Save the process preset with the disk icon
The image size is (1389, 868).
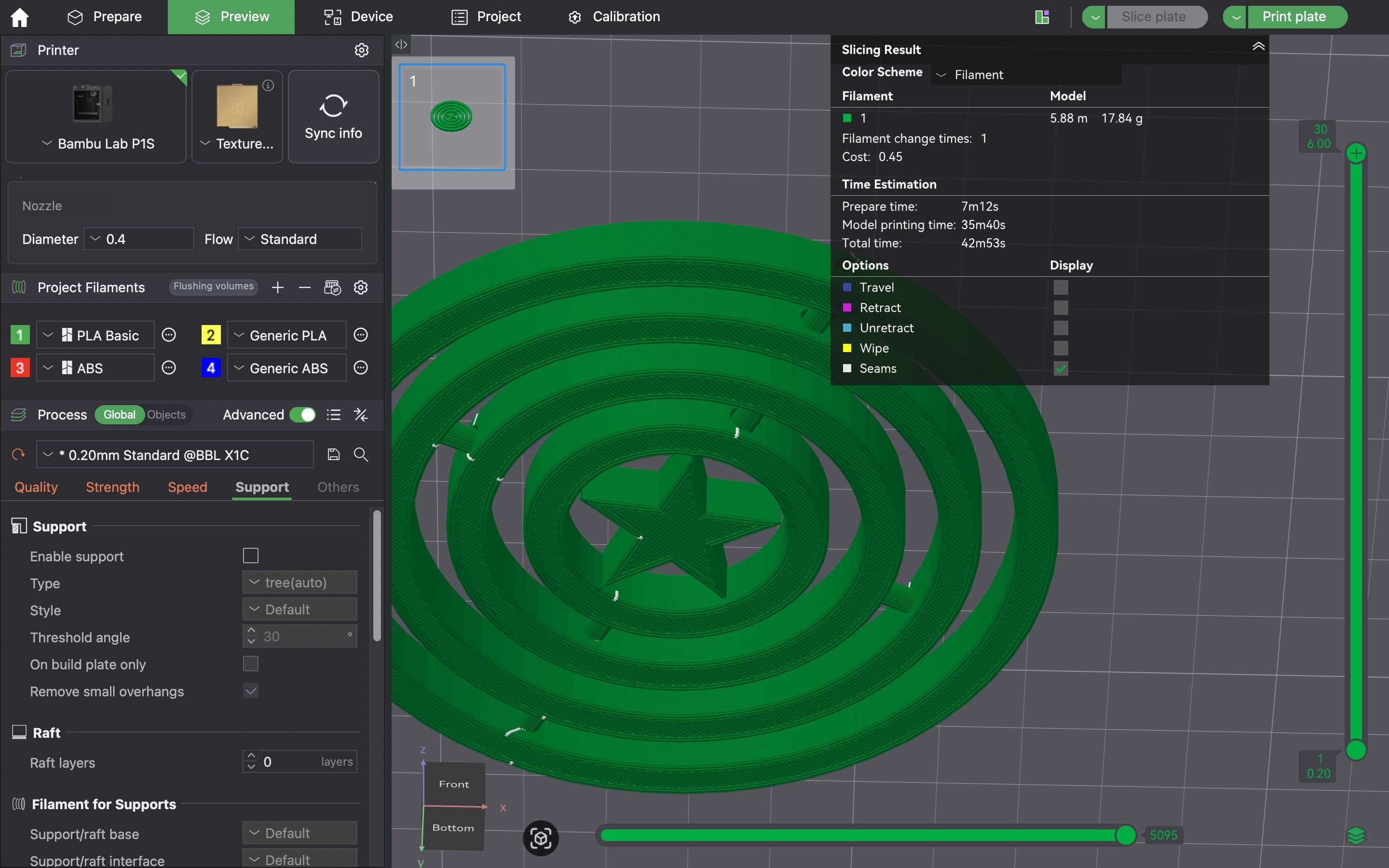(333, 455)
